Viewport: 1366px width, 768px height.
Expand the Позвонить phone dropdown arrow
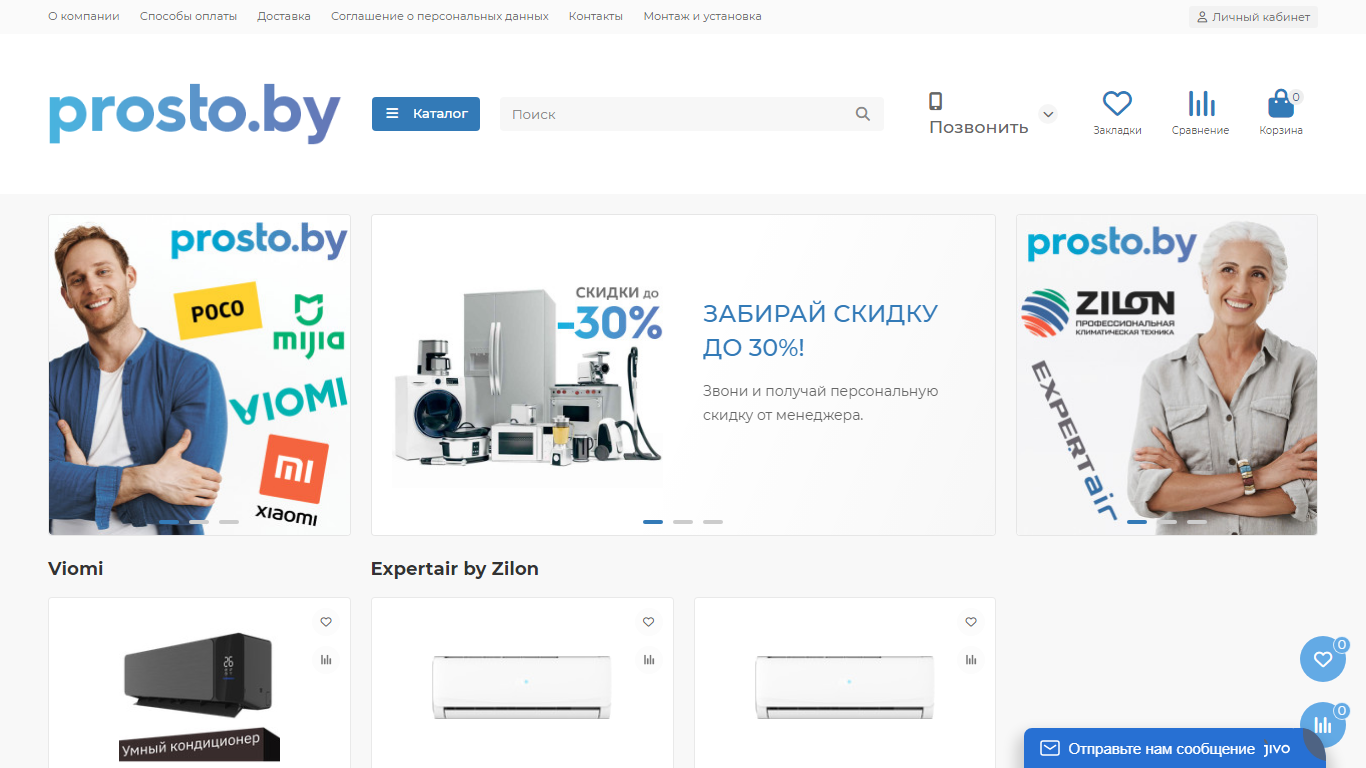(1048, 114)
